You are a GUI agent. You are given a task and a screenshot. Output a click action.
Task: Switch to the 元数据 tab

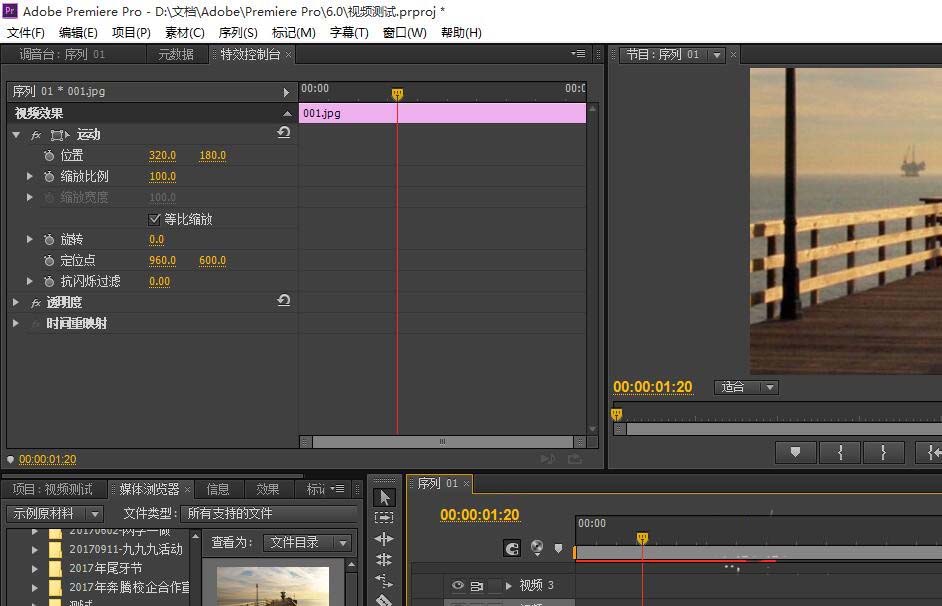(176, 55)
